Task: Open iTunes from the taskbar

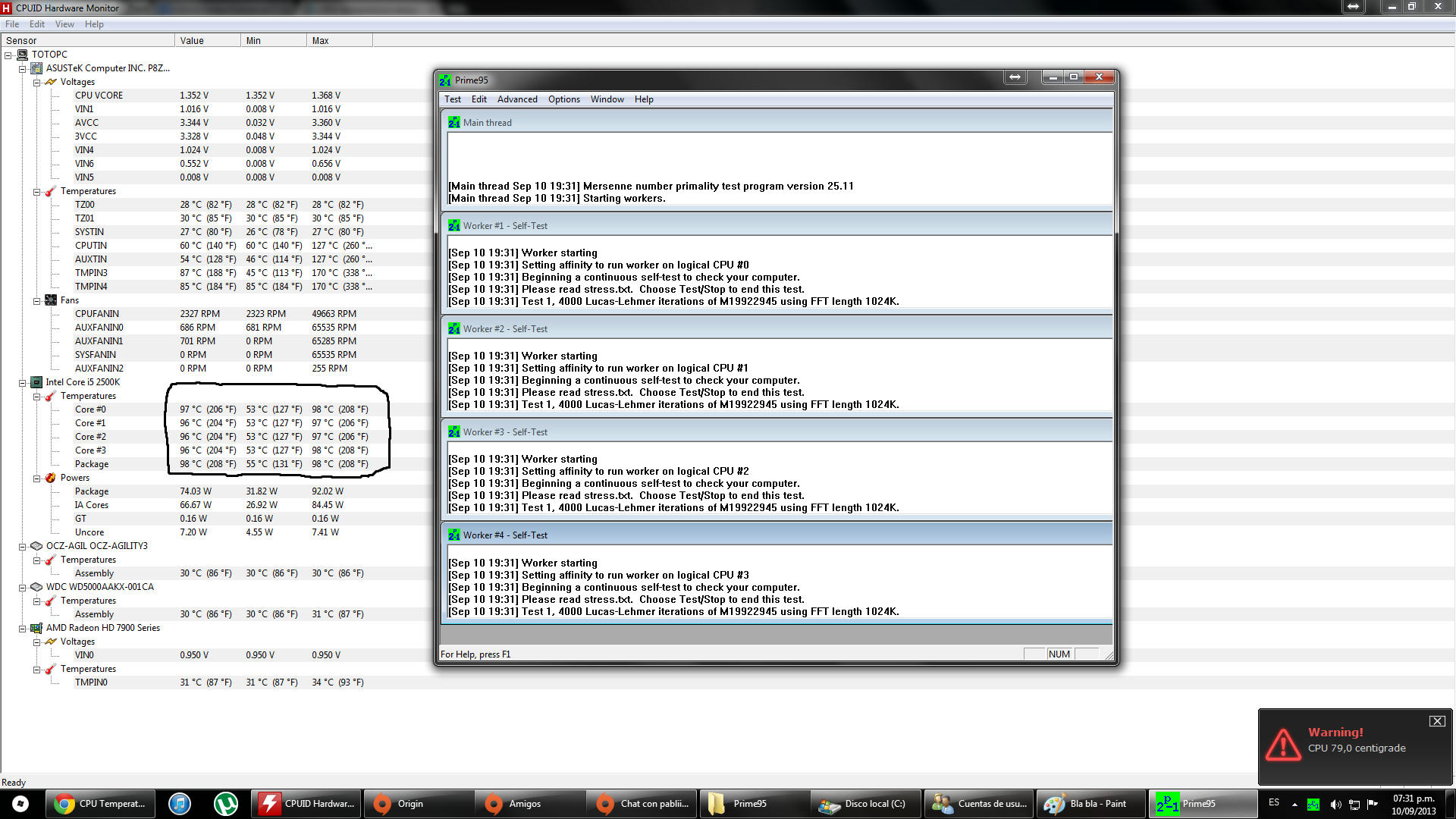Action: click(180, 803)
